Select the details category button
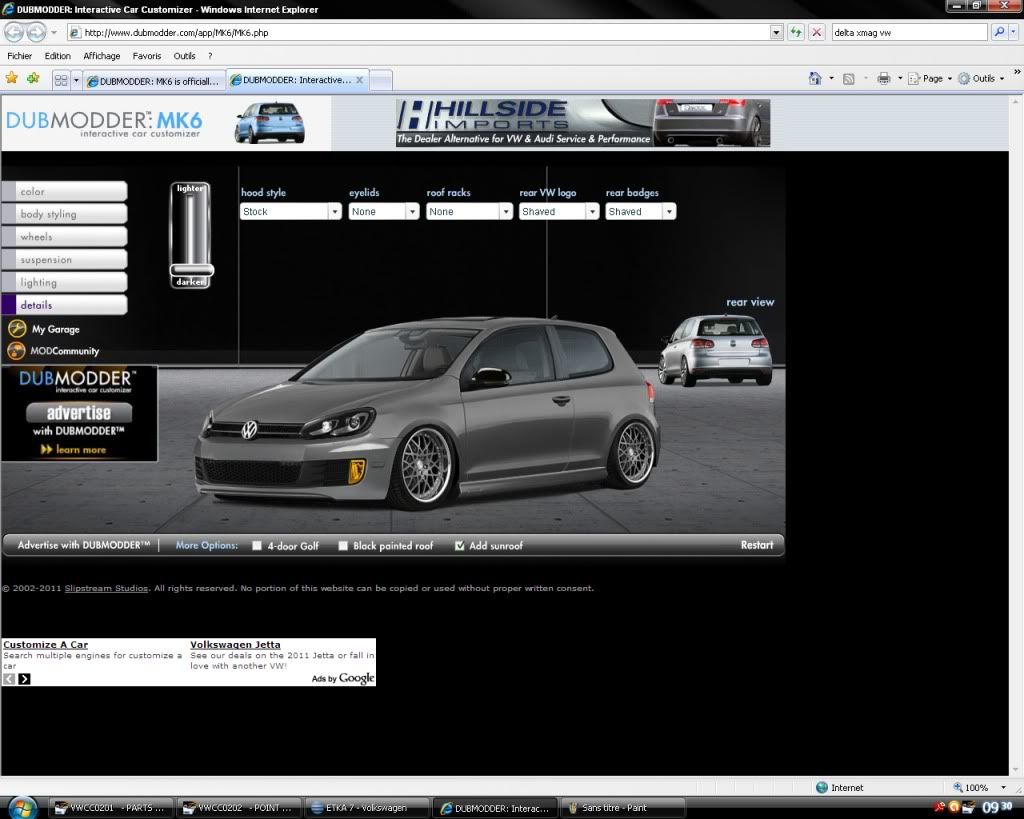The image size is (1024, 819). click(x=65, y=304)
